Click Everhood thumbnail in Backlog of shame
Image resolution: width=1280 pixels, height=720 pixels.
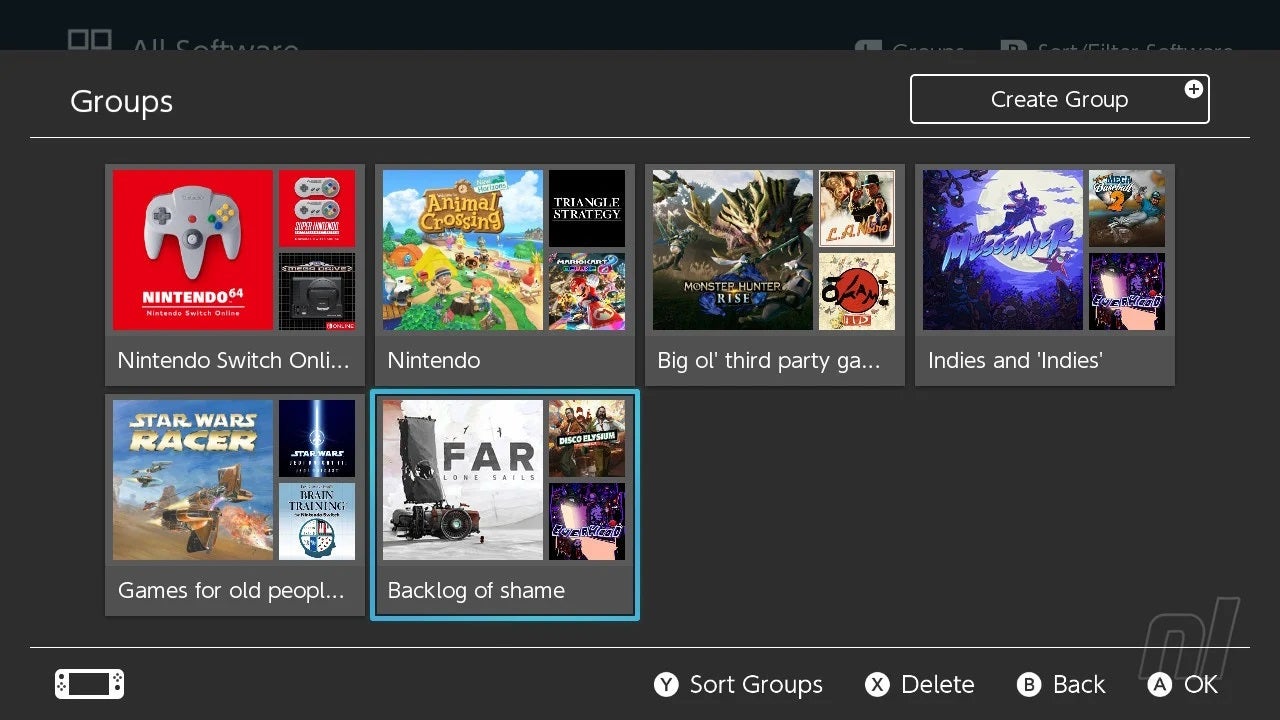click(x=587, y=521)
